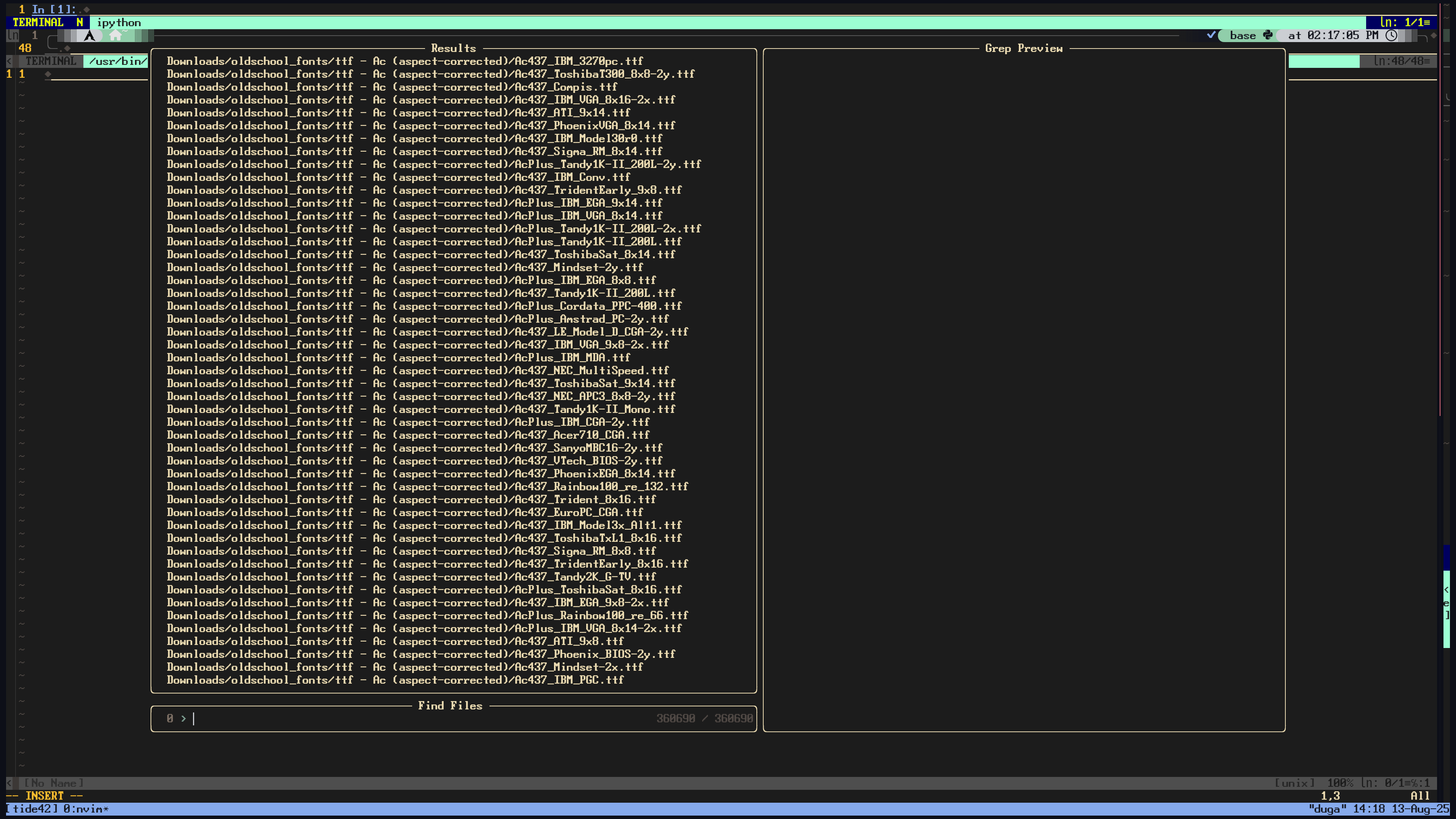Click the blue checkmark status icon
This screenshot has width=1456, height=819.
click(1211, 35)
